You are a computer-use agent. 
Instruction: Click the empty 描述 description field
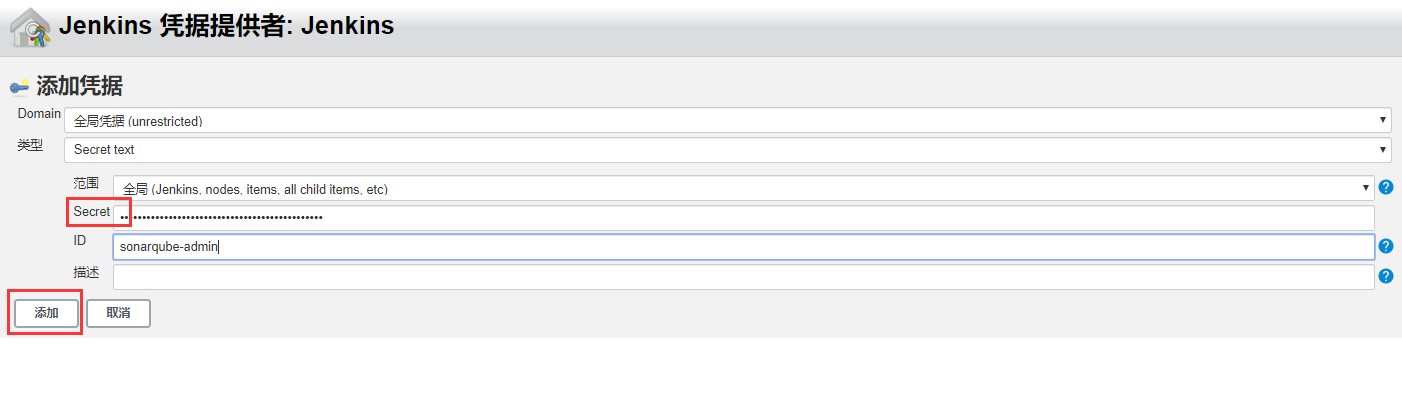coord(744,277)
